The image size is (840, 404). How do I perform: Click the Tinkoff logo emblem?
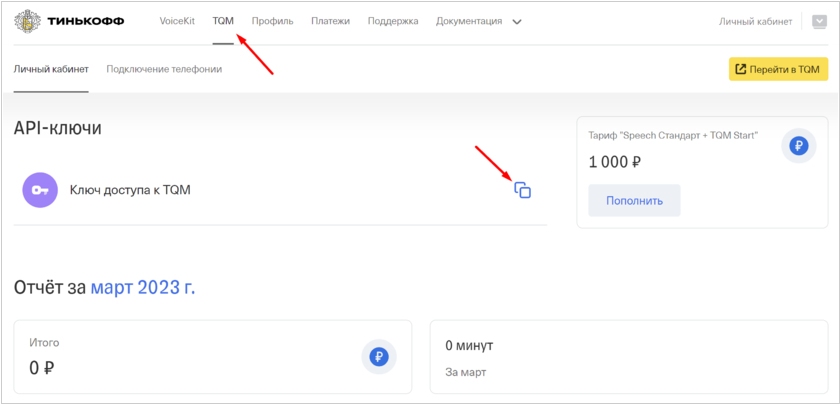[27, 21]
